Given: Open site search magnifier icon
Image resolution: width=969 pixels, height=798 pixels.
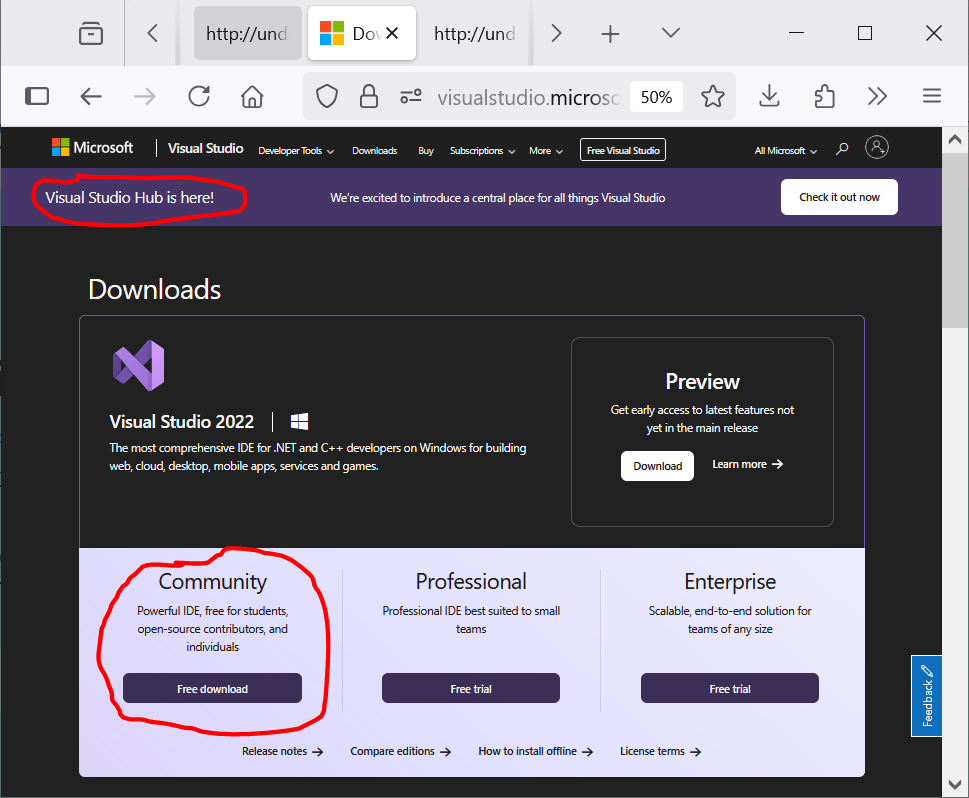Looking at the screenshot, I should click(842, 149).
